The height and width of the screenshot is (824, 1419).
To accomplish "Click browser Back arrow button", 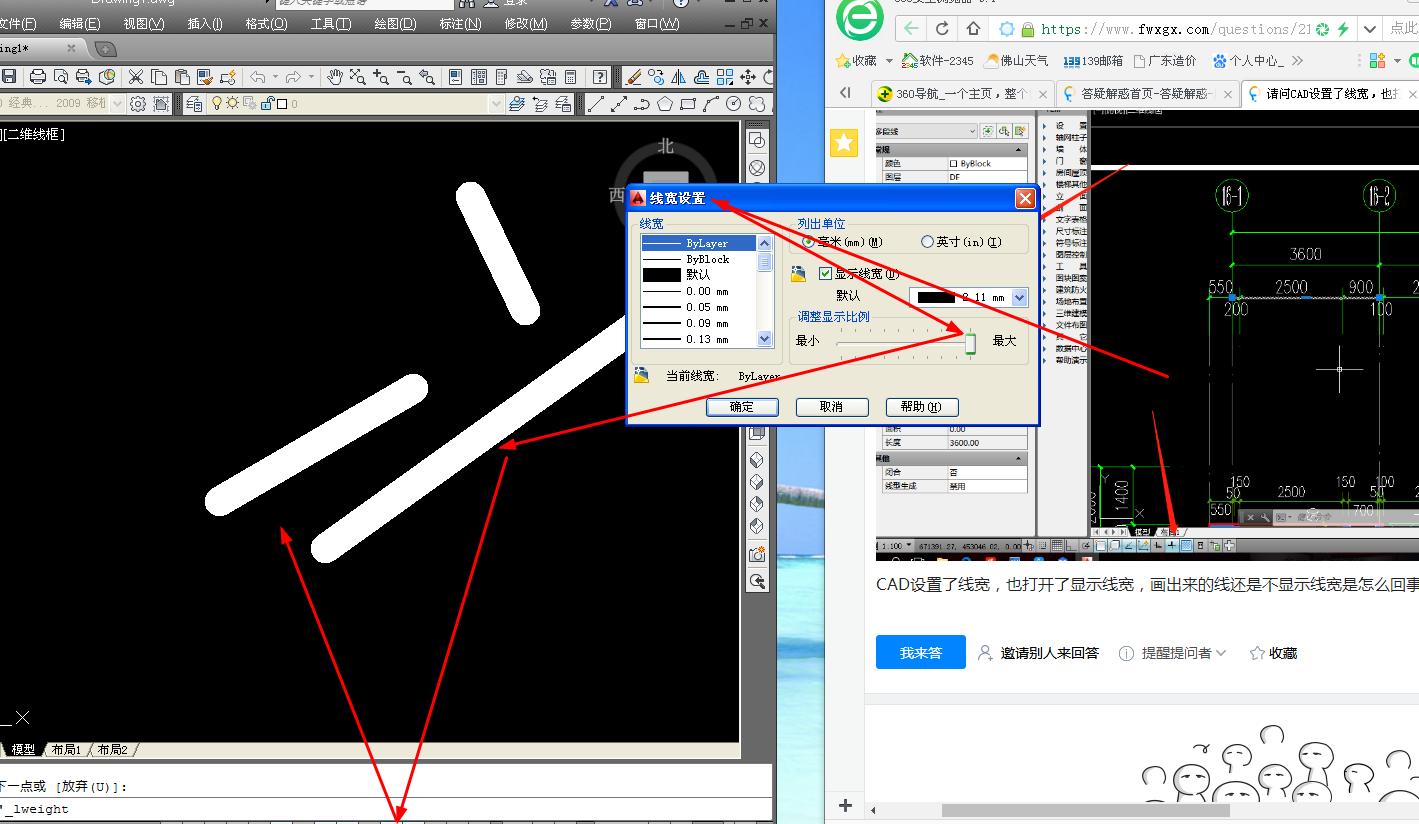I will click(911, 29).
